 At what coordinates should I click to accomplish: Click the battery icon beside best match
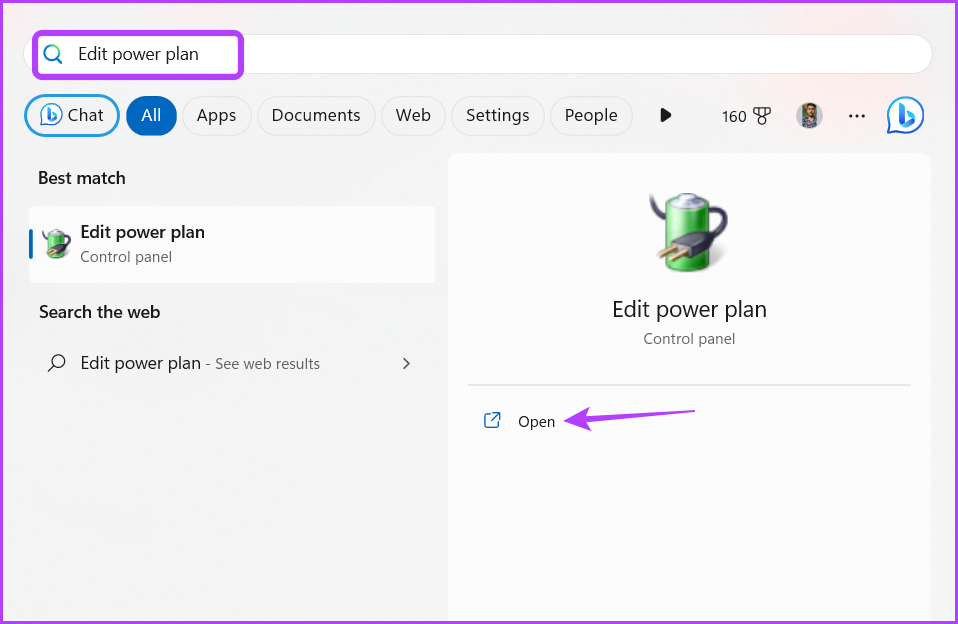point(56,244)
